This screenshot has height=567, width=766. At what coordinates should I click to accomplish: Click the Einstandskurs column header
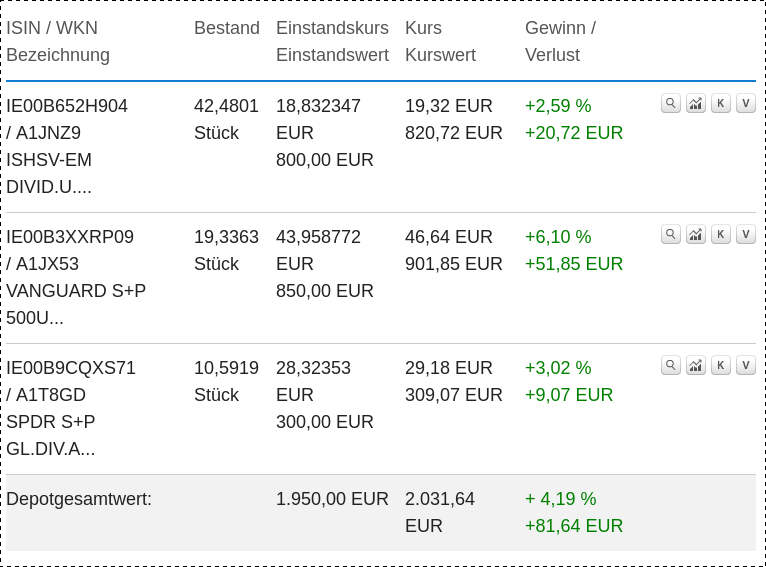click(x=332, y=28)
